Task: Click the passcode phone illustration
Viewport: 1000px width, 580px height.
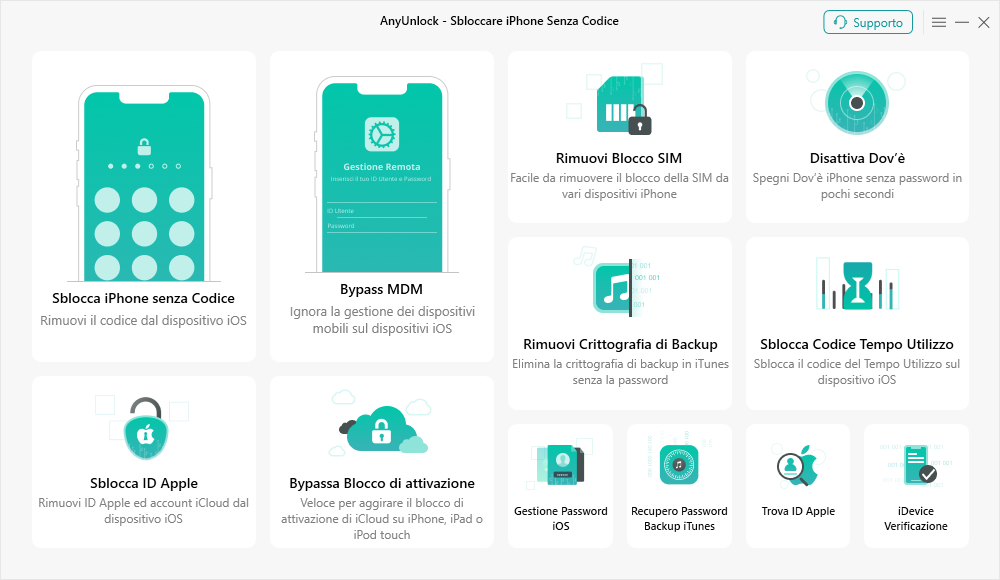Action: (x=144, y=183)
